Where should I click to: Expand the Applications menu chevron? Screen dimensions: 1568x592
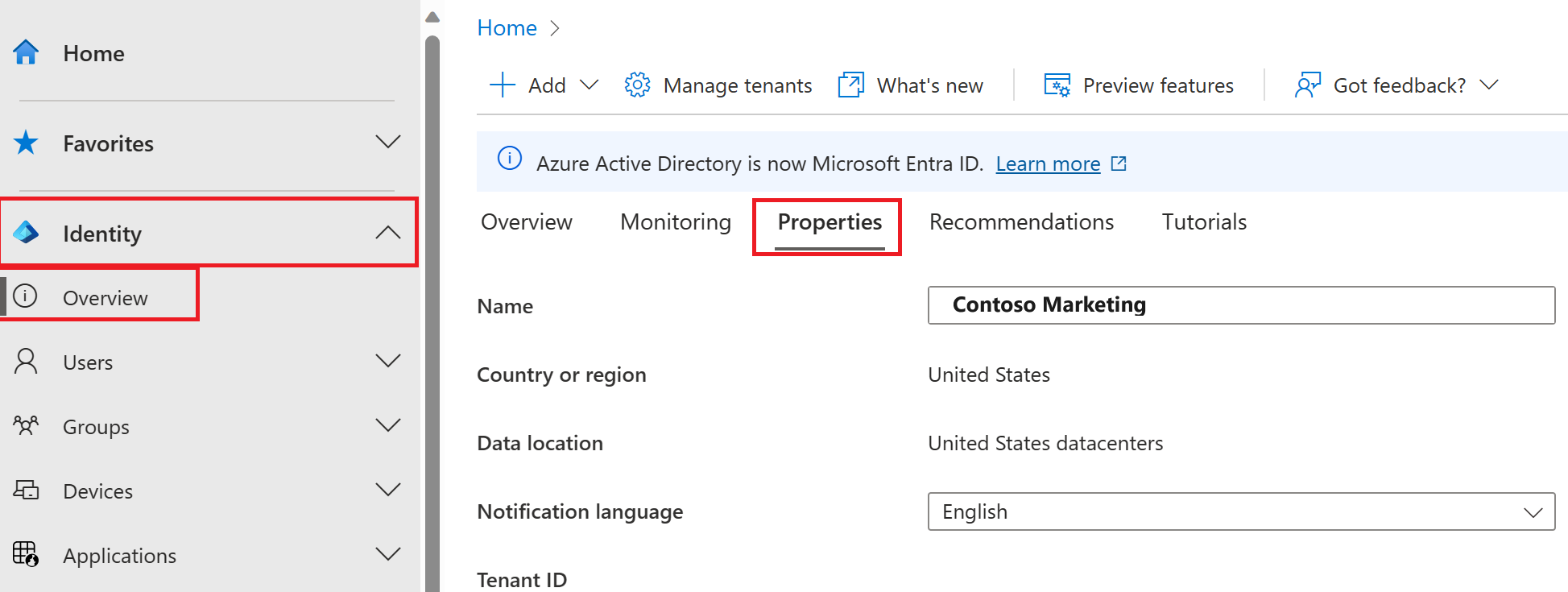click(x=388, y=554)
